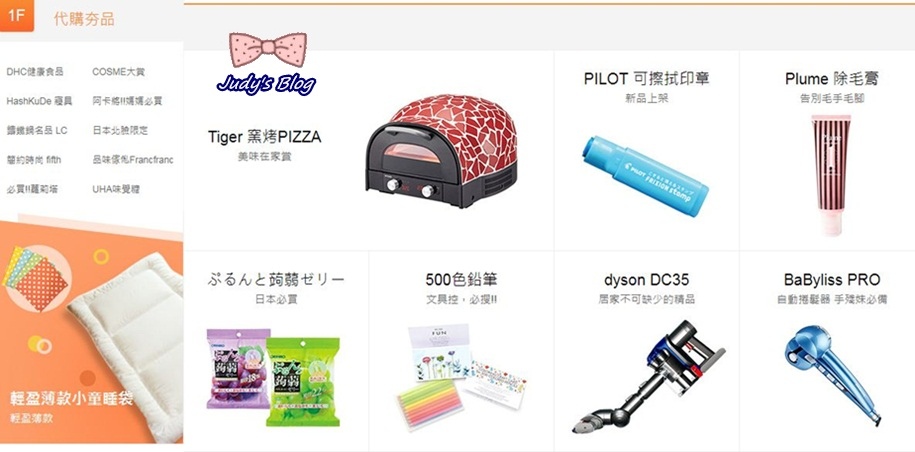Select the 日本北臉限定 link
The width and height of the screenshot is (915, 452).
(x=120, y=130)
